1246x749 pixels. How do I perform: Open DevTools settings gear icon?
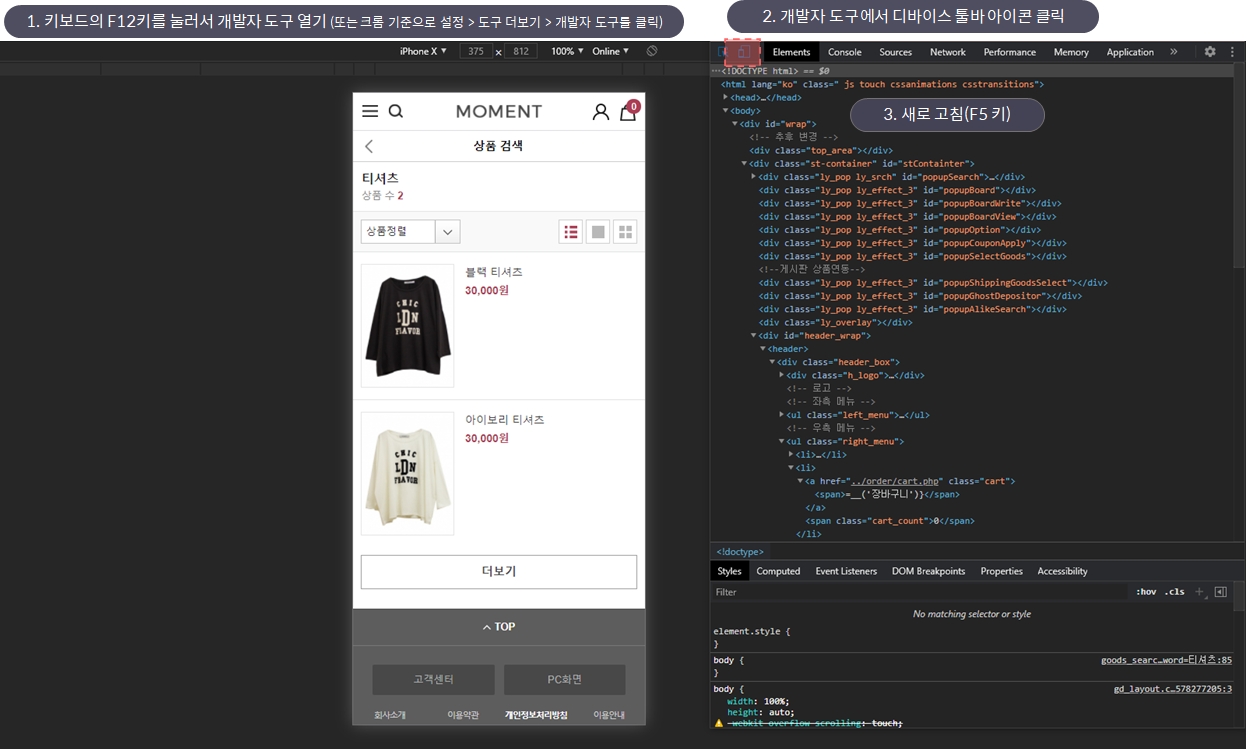(1210, 52)
